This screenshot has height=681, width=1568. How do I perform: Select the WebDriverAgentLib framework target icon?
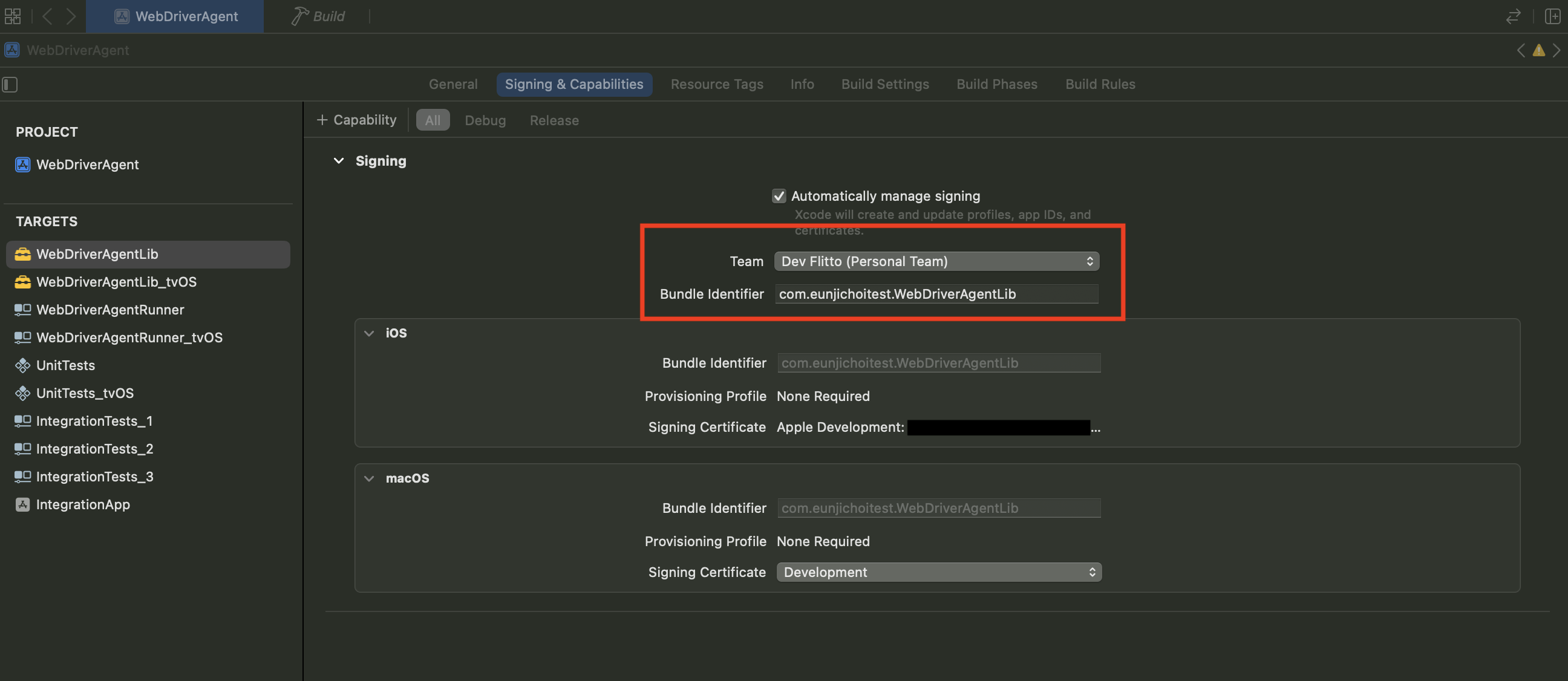point(22,254)
